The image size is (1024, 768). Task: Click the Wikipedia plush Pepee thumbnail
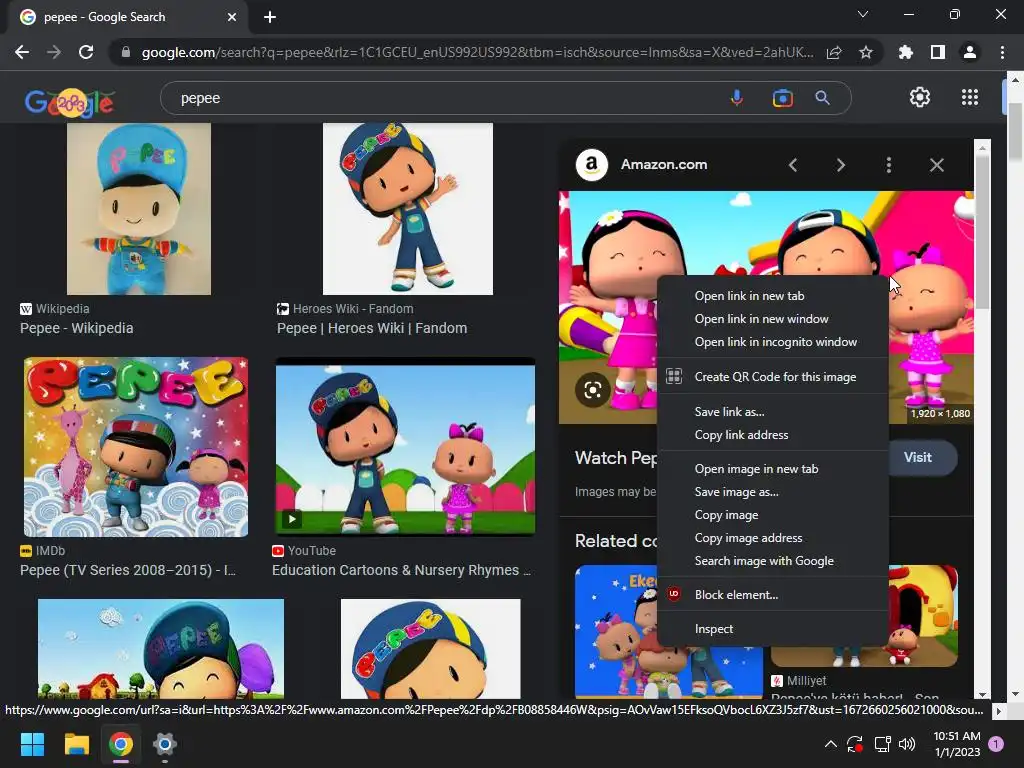(x=138, y=209)
